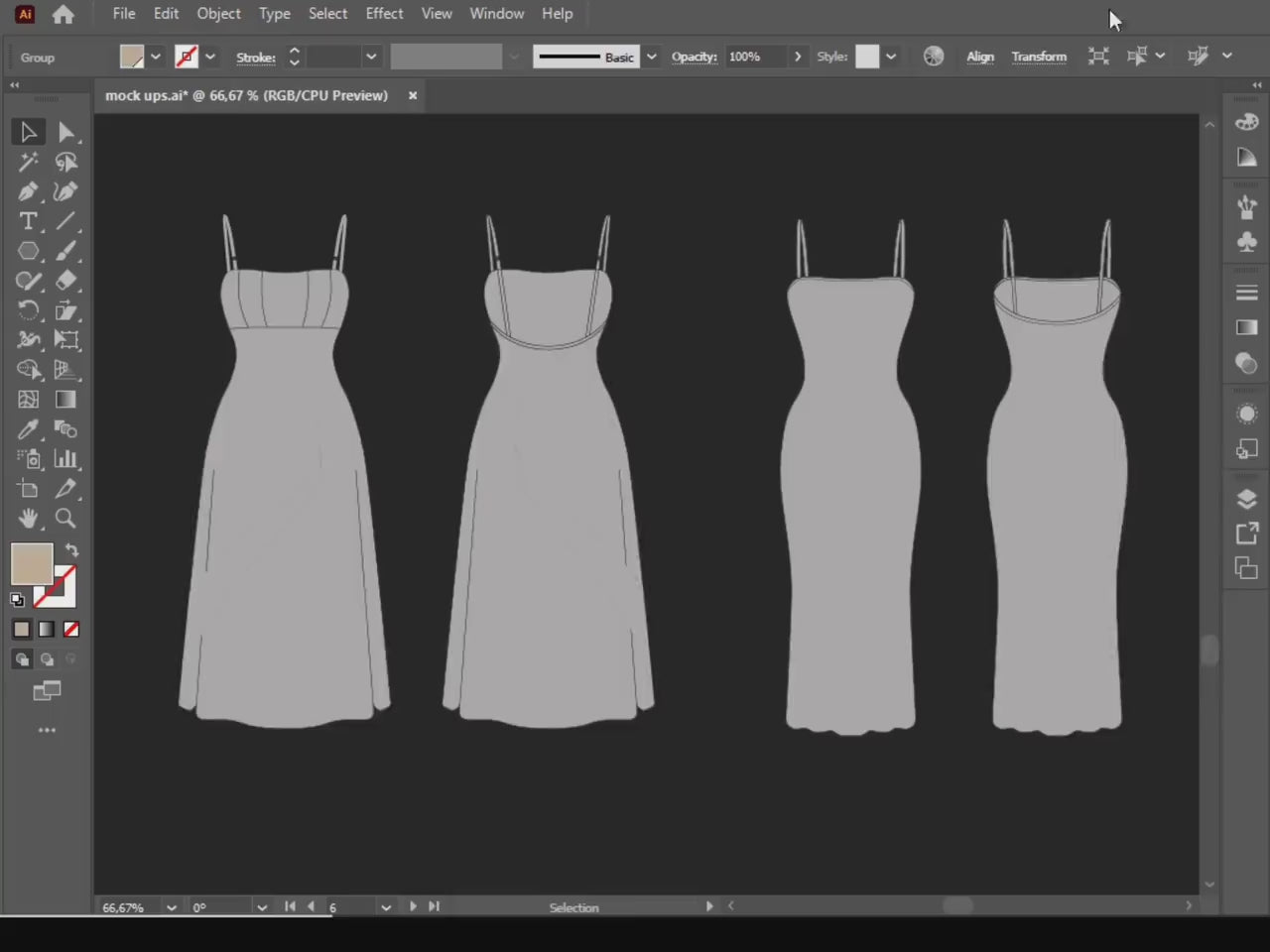The width and height of the screenshot is (1270, 952).
Task: Collapse the right panel dock with double arrows
Action: coord(1256,86)
